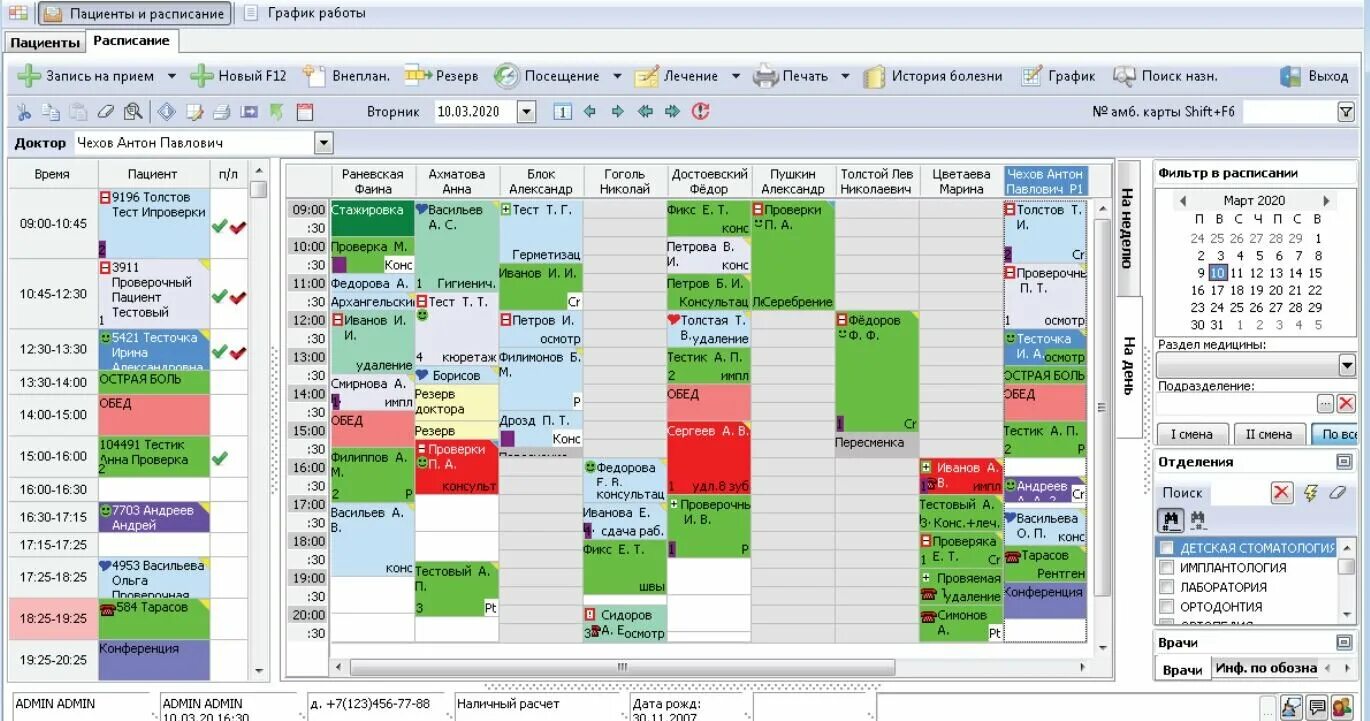Toggle the По все shift button

pyautogui.click(x=1334, y=434)
